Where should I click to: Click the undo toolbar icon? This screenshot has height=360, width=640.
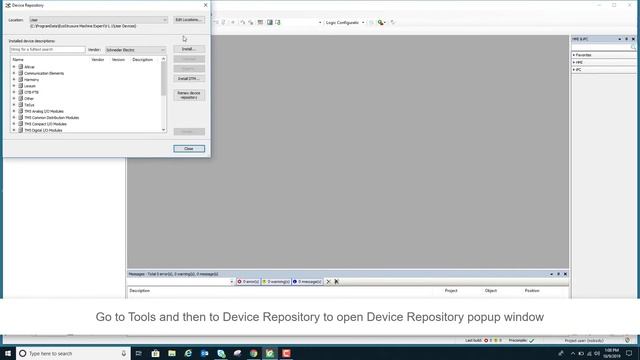click(242, 22)
